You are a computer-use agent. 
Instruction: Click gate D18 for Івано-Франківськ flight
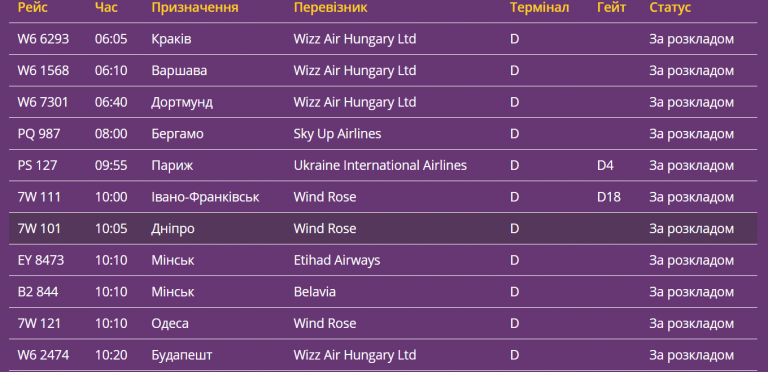click(x=609, y=197)
